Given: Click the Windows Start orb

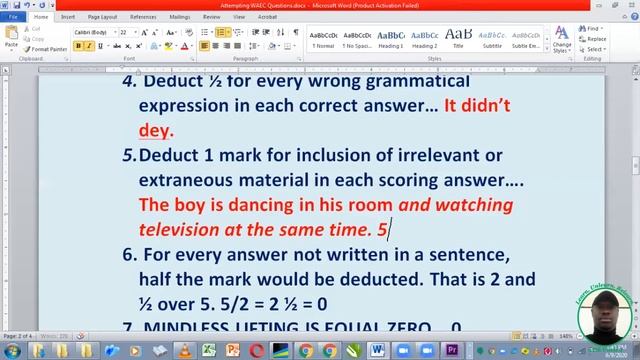Looking at the screenshot, I should coord(12,351).
